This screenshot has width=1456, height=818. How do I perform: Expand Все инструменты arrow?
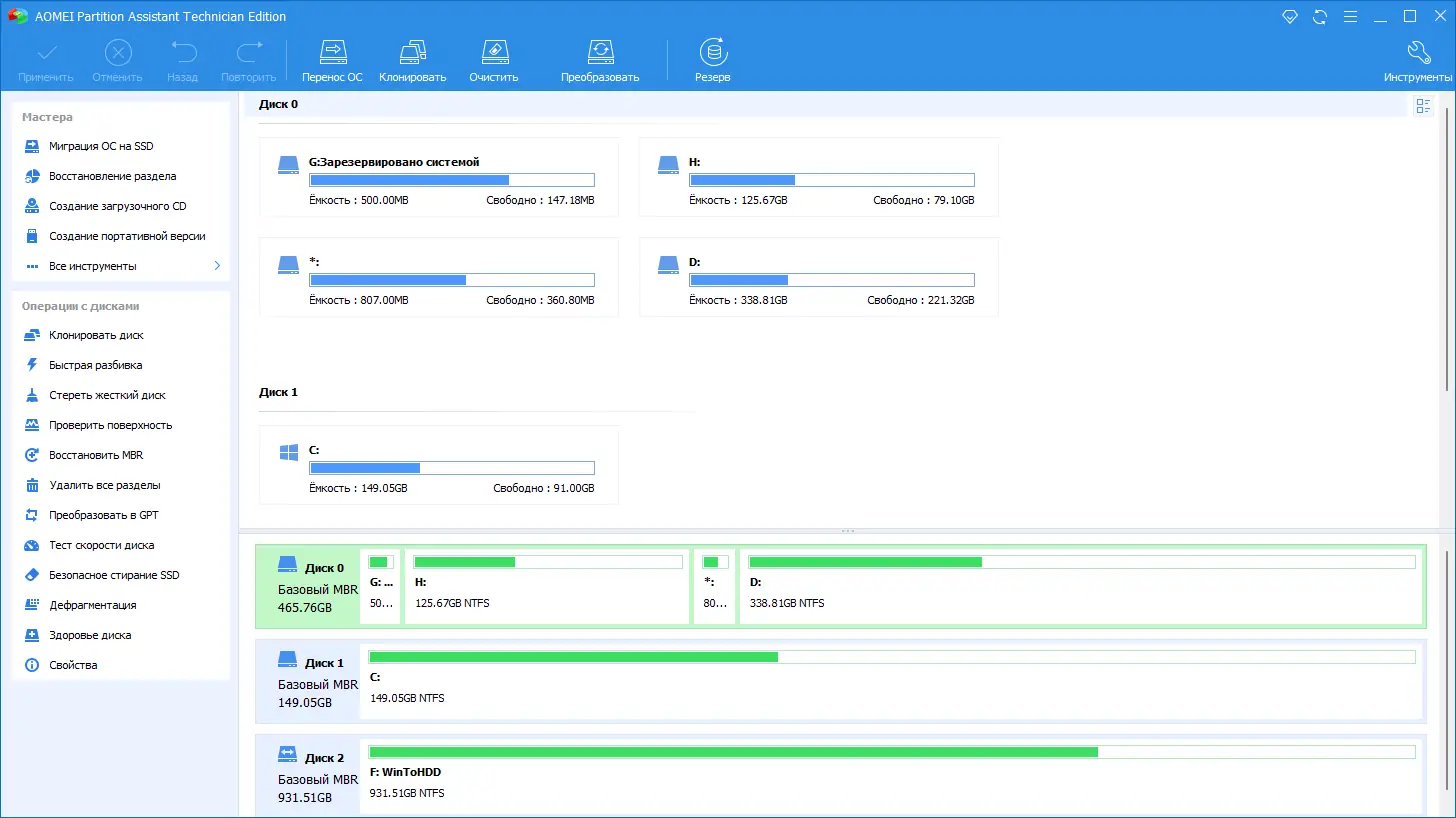pos(217,266)
